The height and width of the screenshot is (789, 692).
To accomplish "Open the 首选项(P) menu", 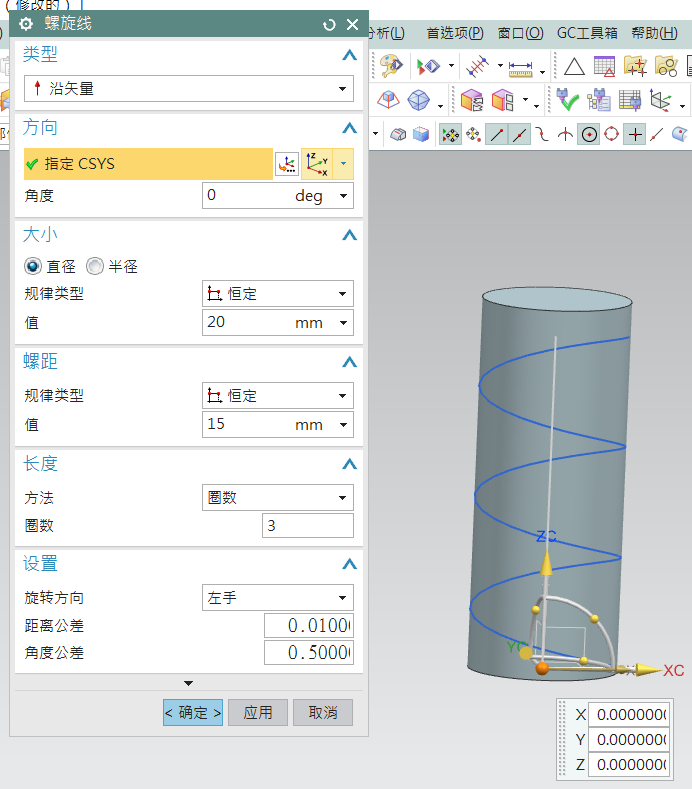I will coord(455,33).
